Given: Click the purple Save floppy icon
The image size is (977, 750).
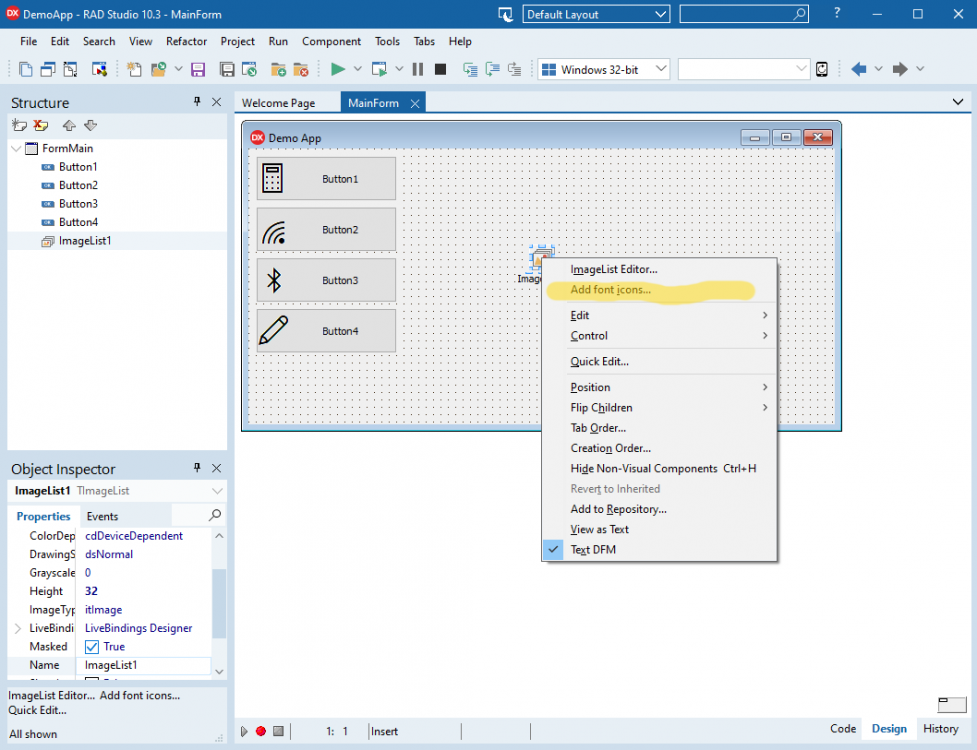Looking at the screenshot, I should [198, 69].
